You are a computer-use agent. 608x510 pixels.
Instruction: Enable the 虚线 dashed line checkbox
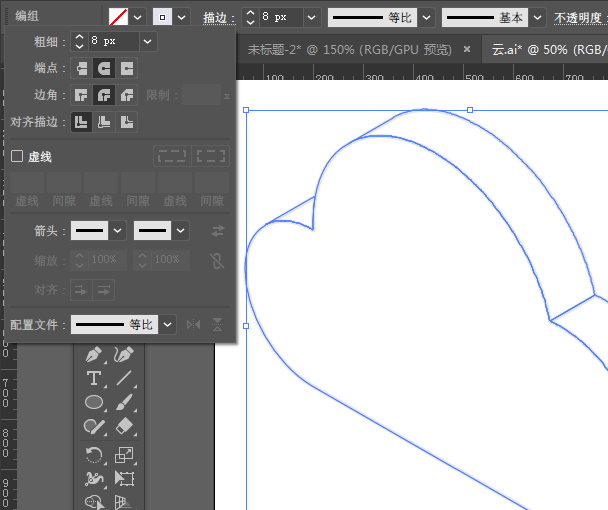[17, 157]
